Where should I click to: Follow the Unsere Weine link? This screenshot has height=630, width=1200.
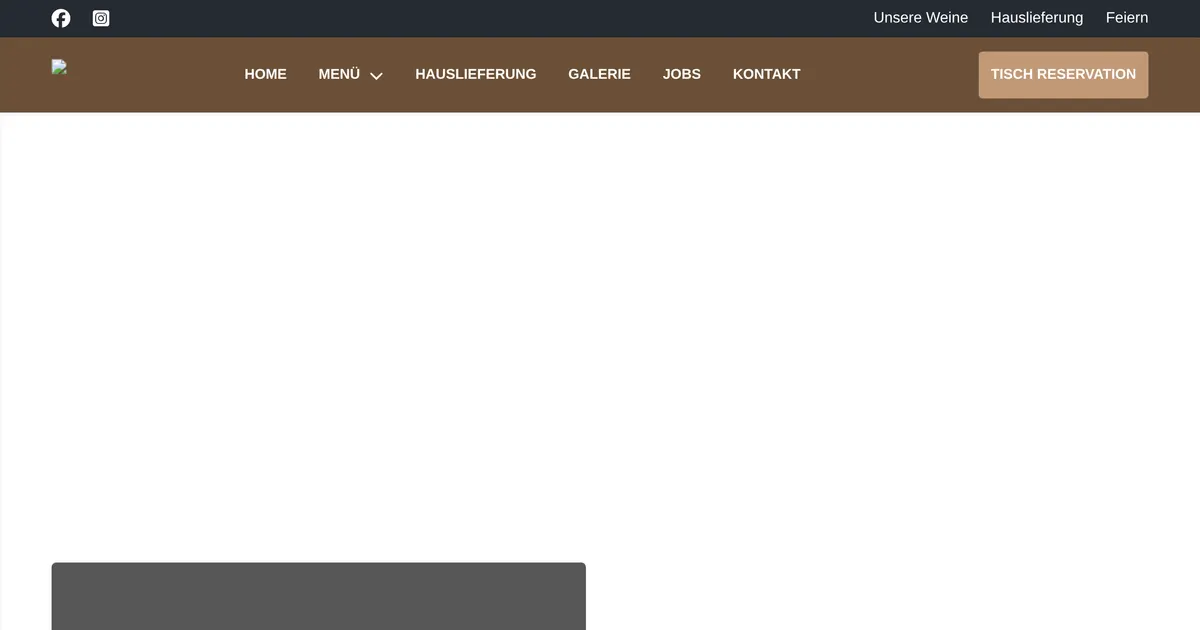pos(921,18)
